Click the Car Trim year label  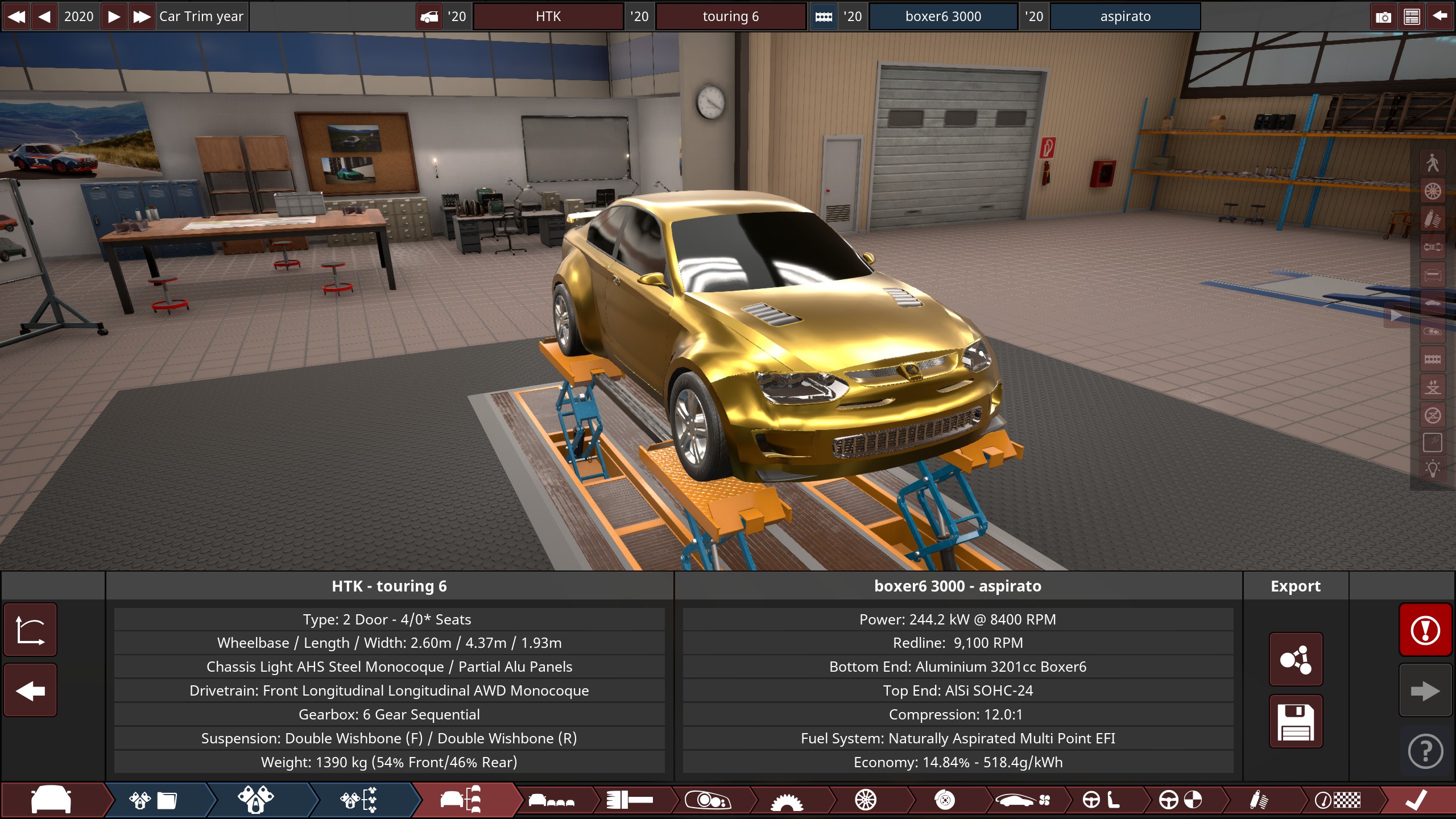pos(201,16)
